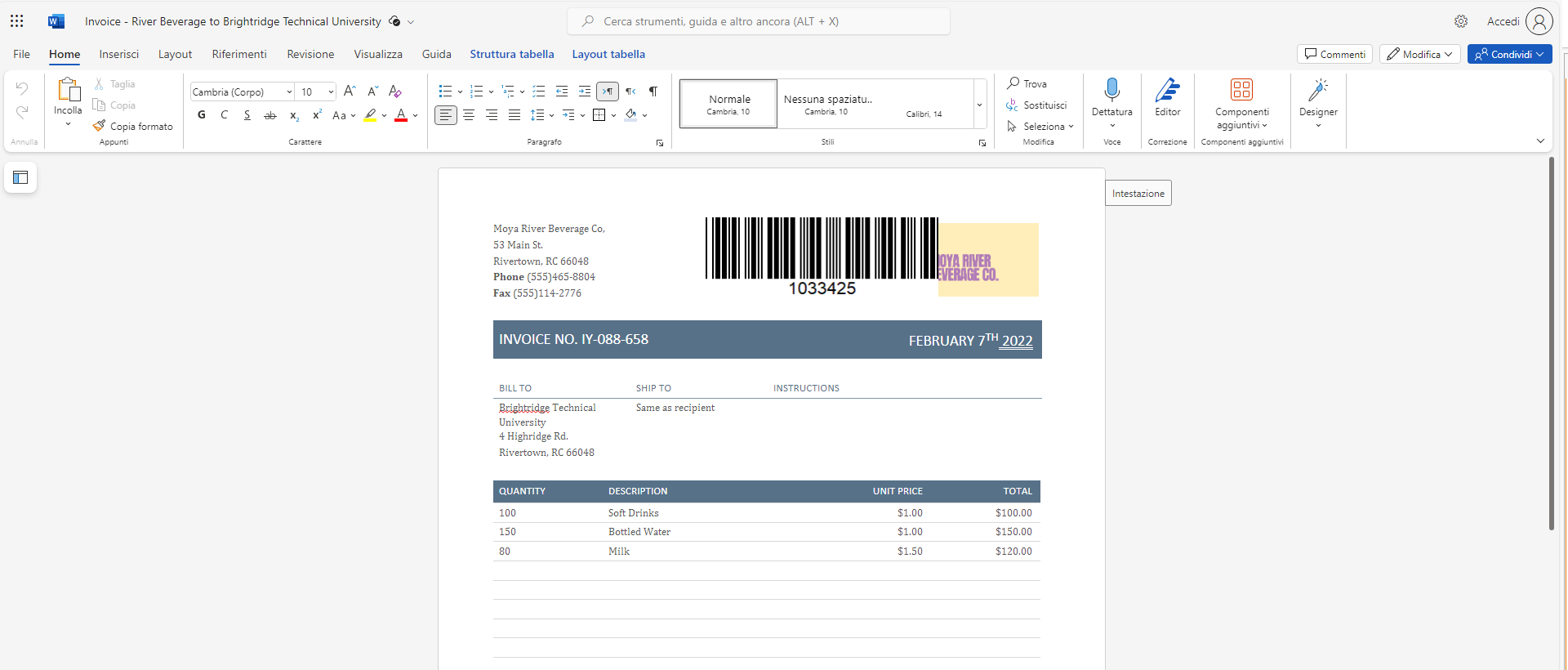Expand bullet list options arrow
Screen dimensions: 1568x670
(x=460, y=92)
